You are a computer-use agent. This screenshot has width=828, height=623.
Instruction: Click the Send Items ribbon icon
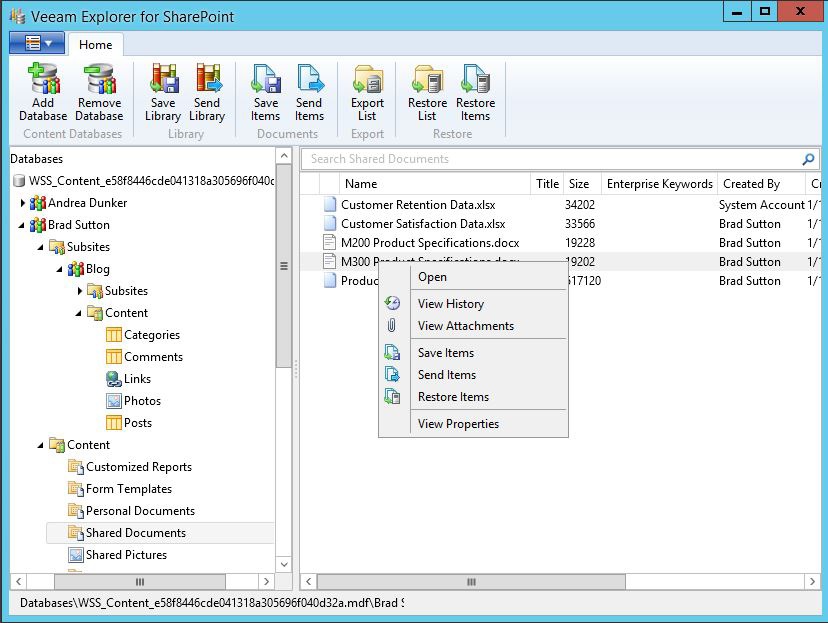point(309,78)
